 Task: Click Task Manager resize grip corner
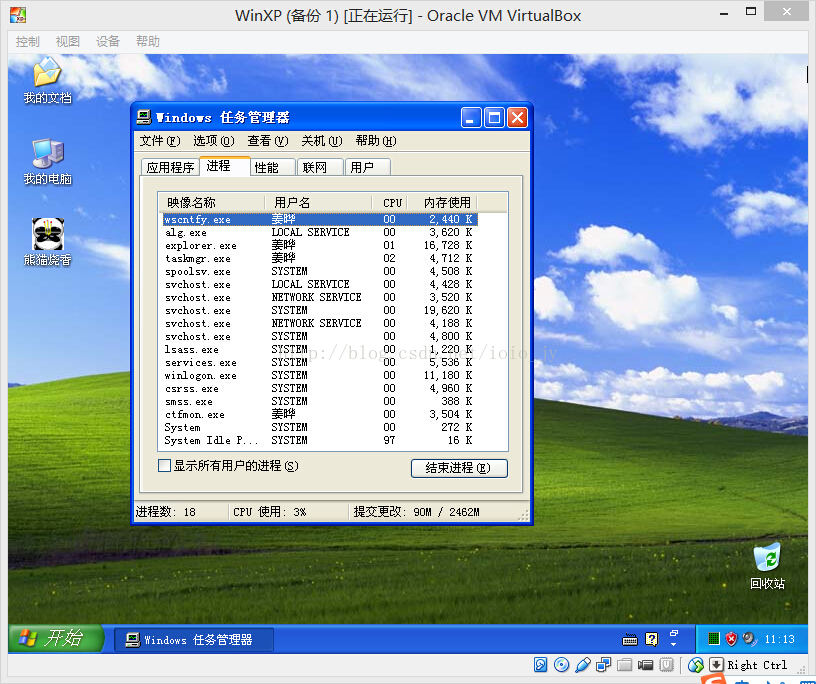(524, 515)
